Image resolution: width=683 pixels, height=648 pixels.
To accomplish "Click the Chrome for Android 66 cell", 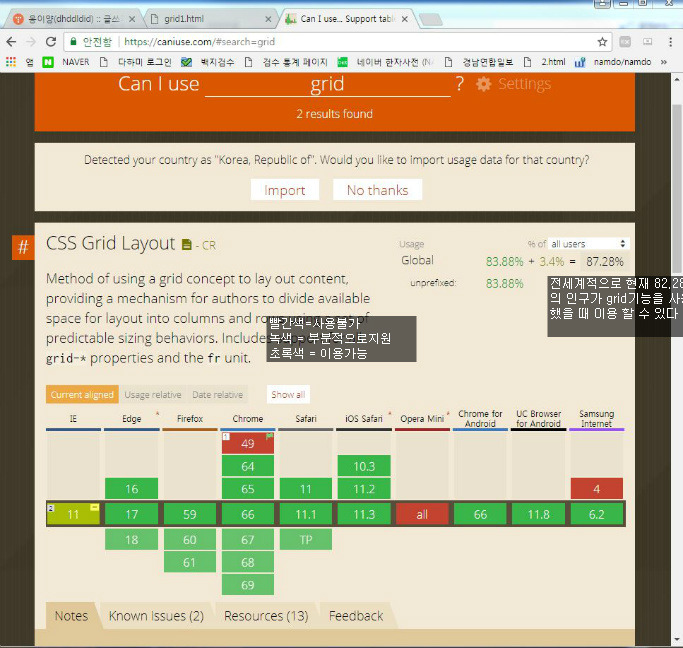I will [x=480, y=514].
